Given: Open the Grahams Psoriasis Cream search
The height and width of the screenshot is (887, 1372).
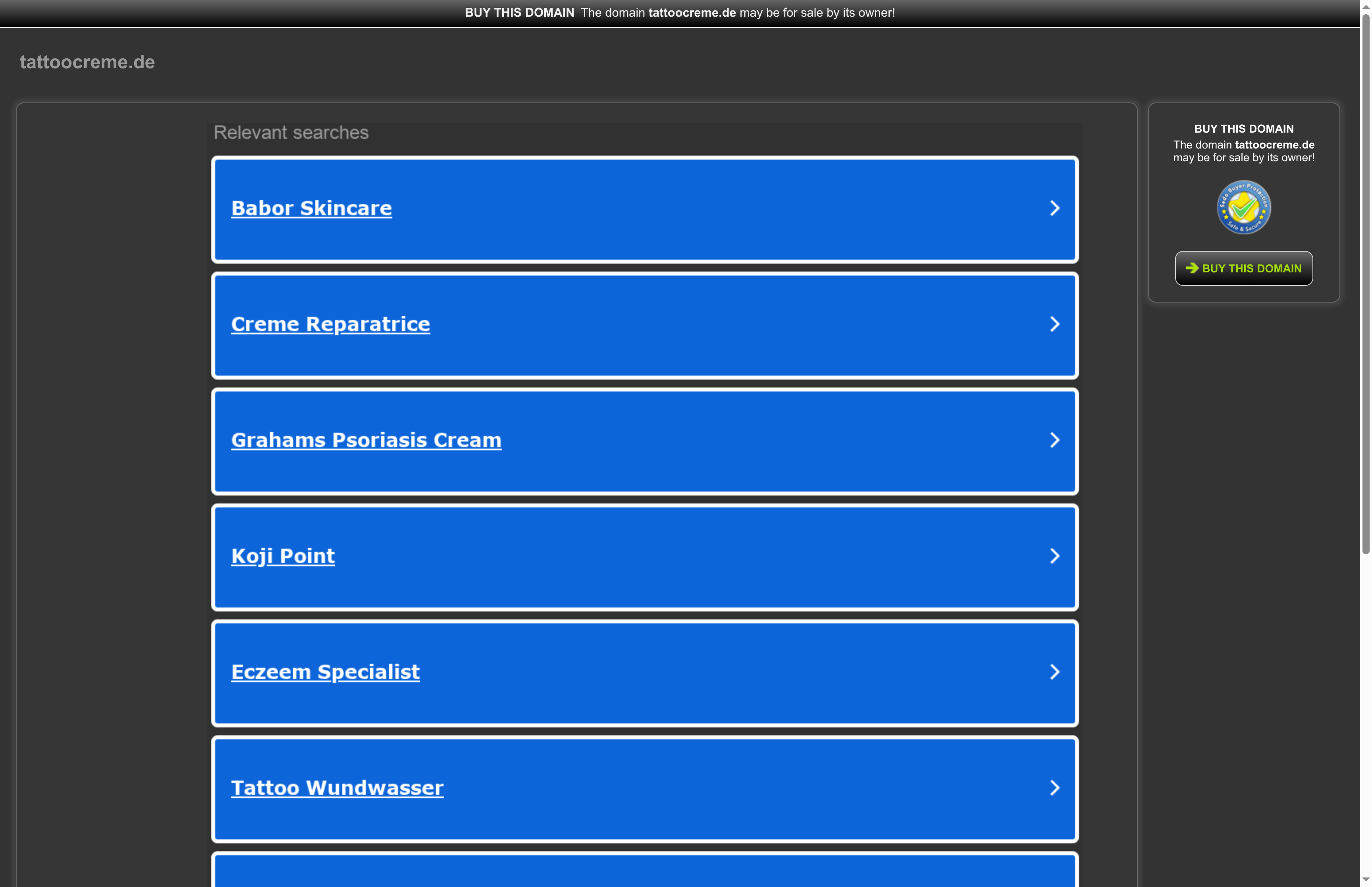Looking at the screenshot, I should 366,441.
